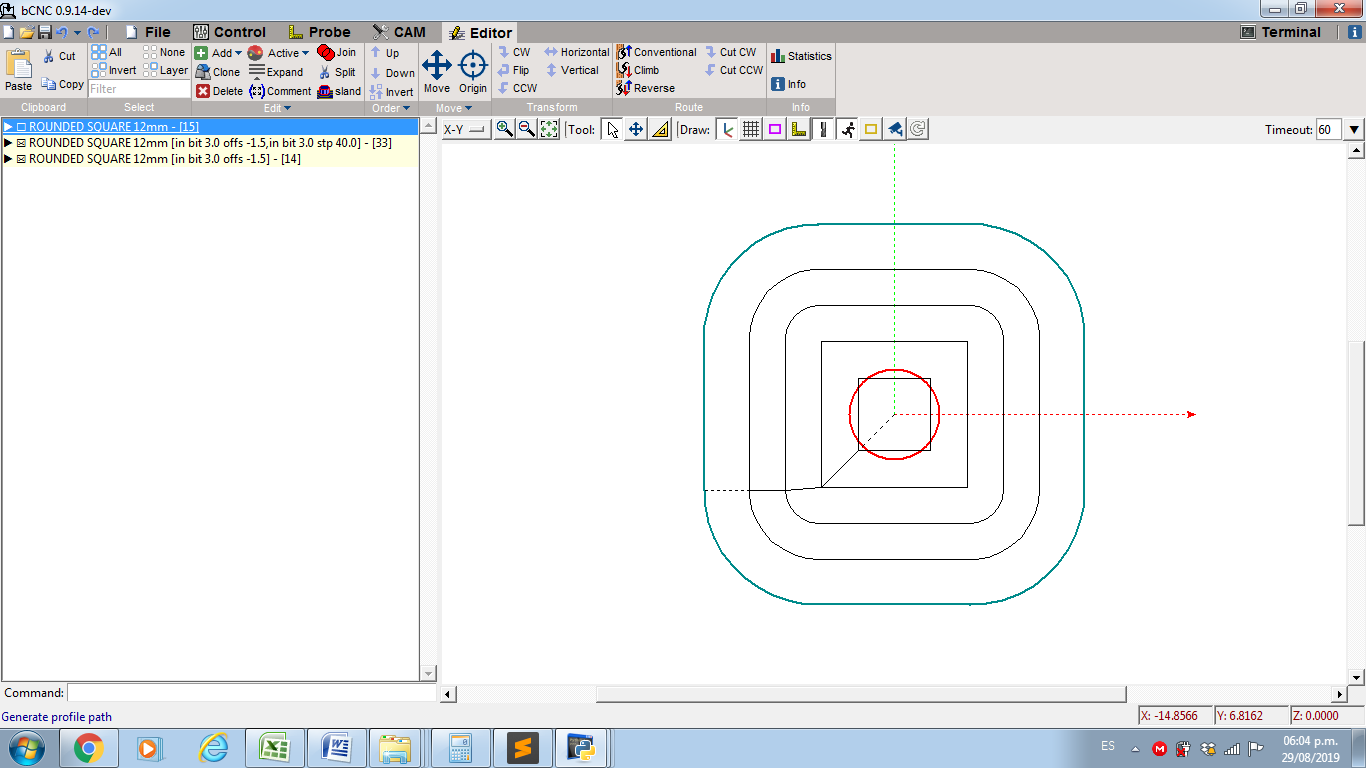
Task: Click the Statistics chart icon
Action: click(778, 56)
